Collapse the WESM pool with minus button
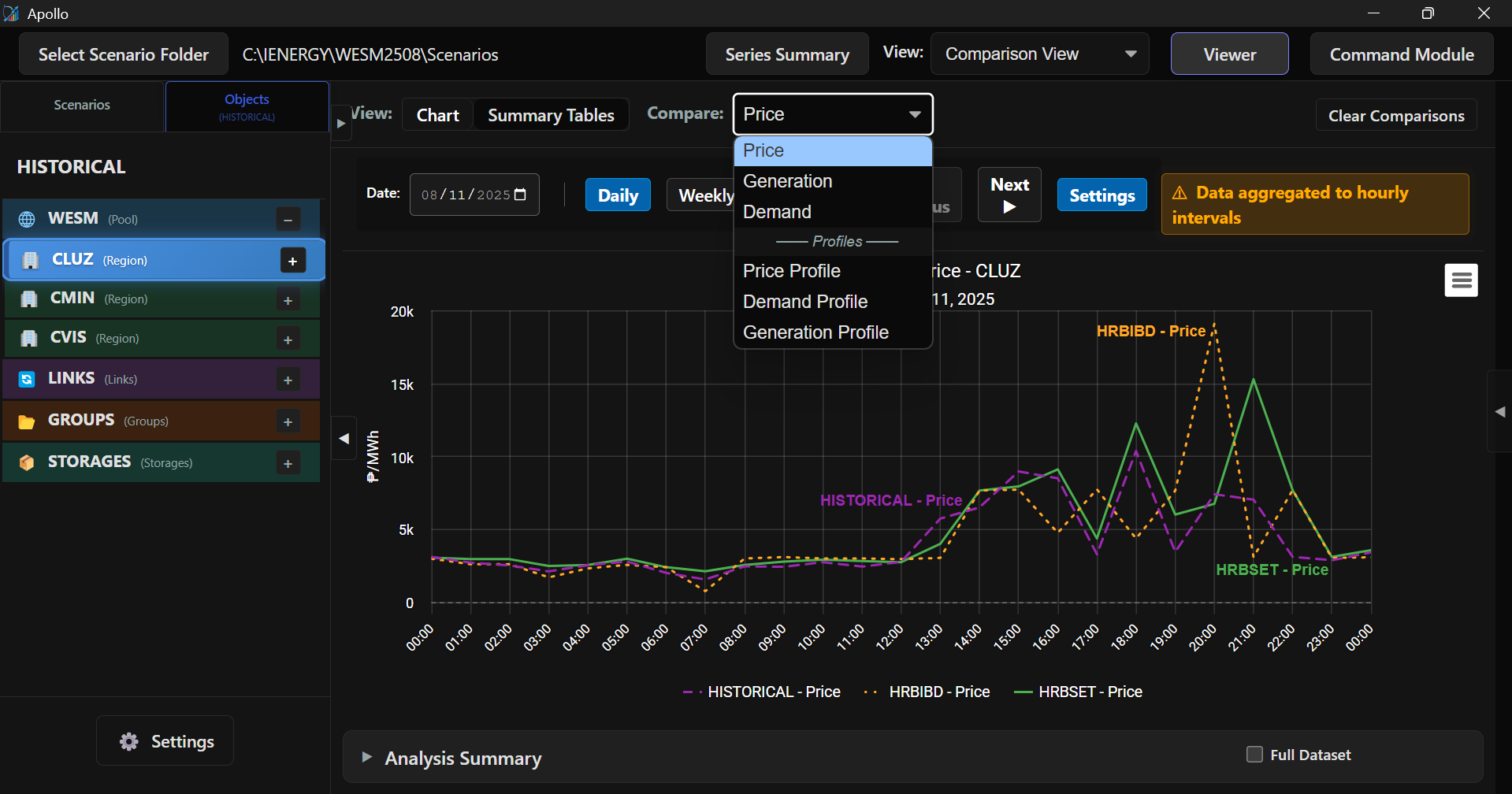Viewport: 1512px width, 794px height. pyautogui.click(x=288, y=220)
